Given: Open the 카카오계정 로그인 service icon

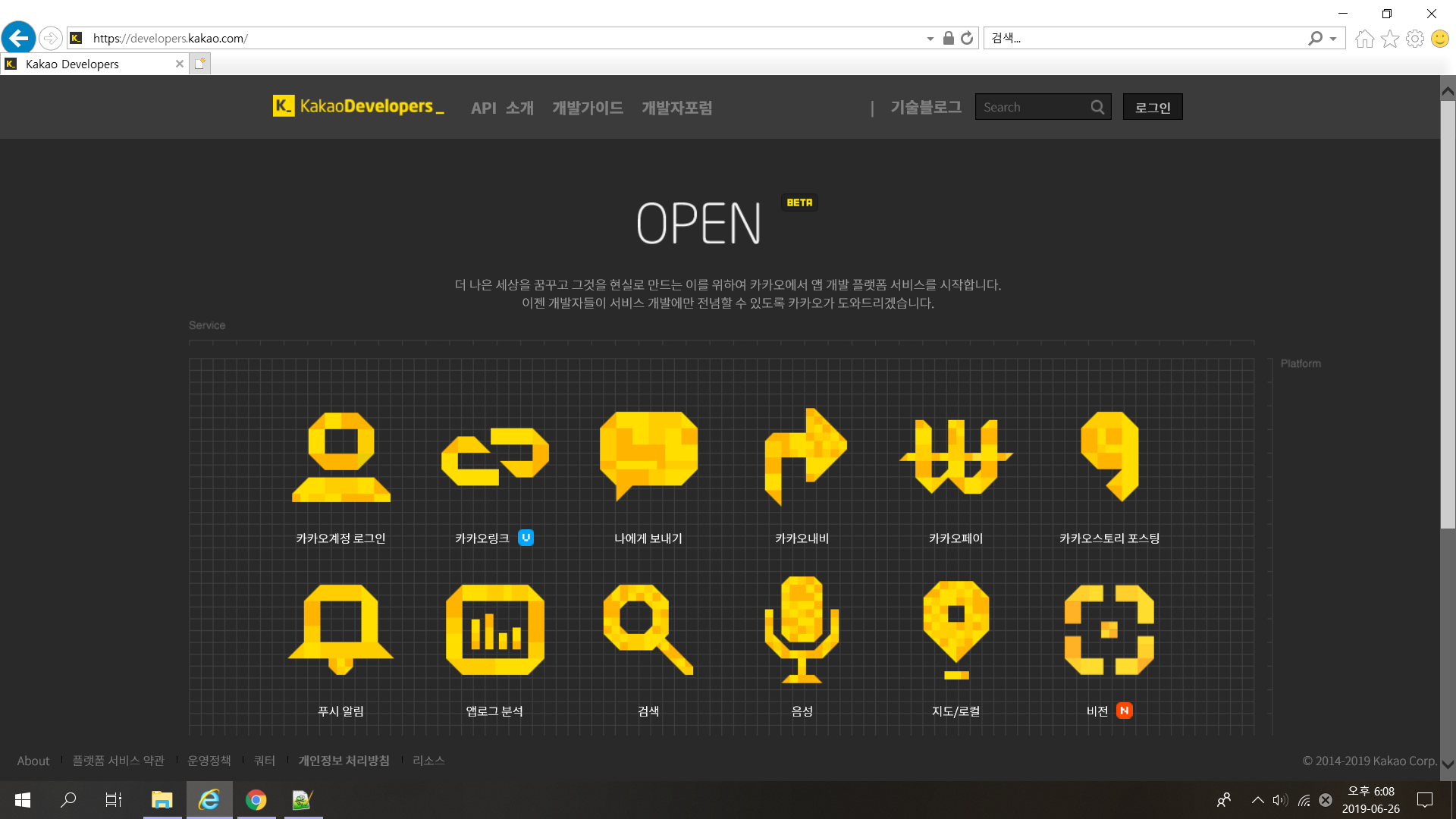Looking at the screenshot, I should (x=341, y=457).
